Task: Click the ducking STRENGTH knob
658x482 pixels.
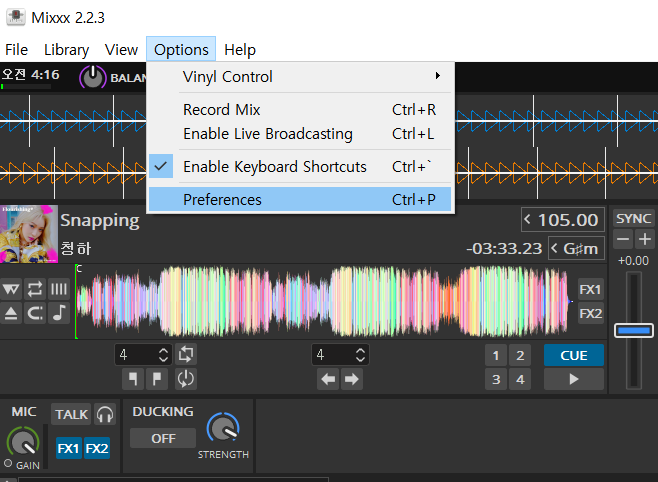Action: [223, 428]
